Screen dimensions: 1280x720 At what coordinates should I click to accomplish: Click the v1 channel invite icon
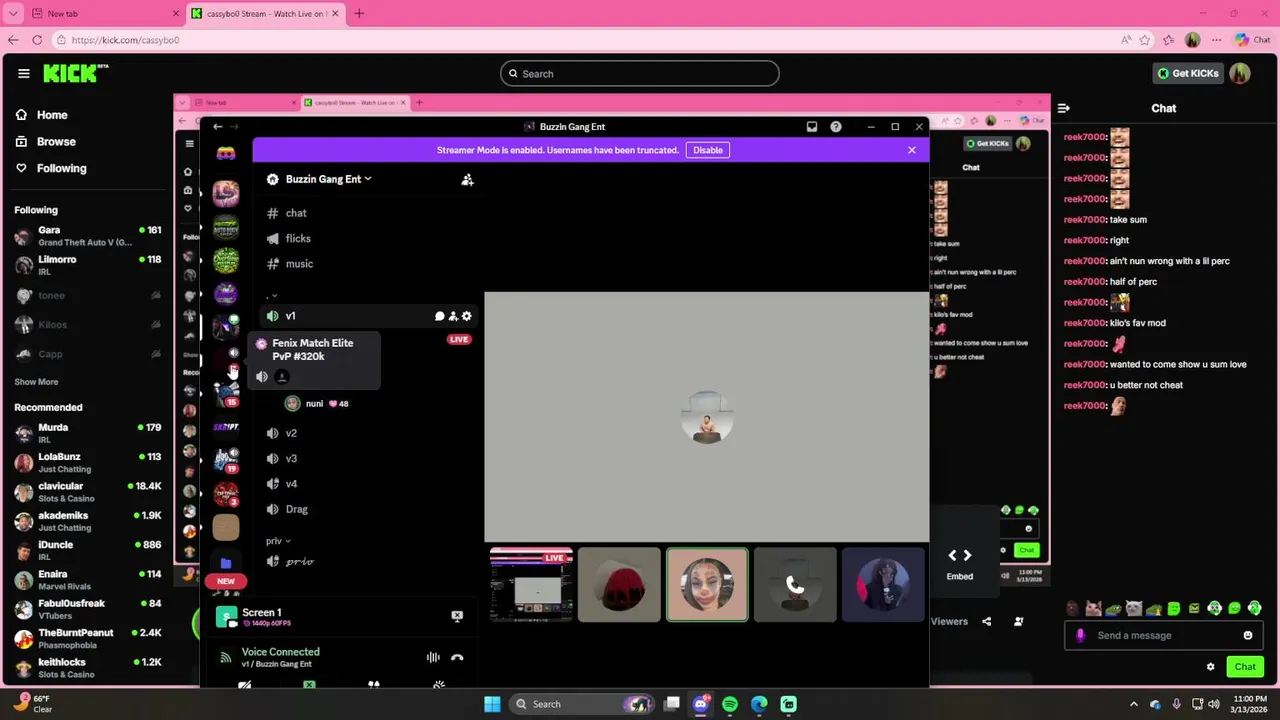pos(453,316)
